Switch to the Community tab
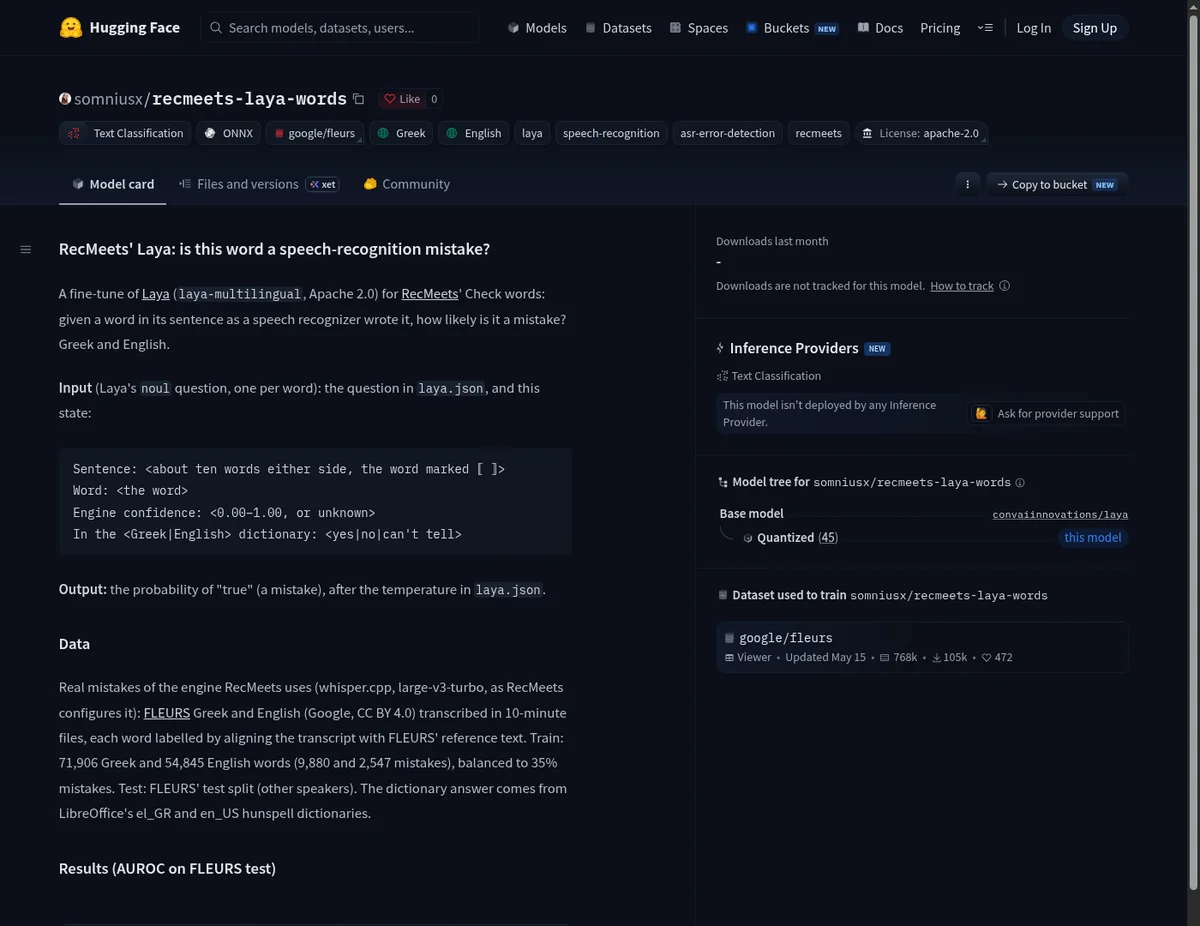1200x926 pixels. click(406, 184)
